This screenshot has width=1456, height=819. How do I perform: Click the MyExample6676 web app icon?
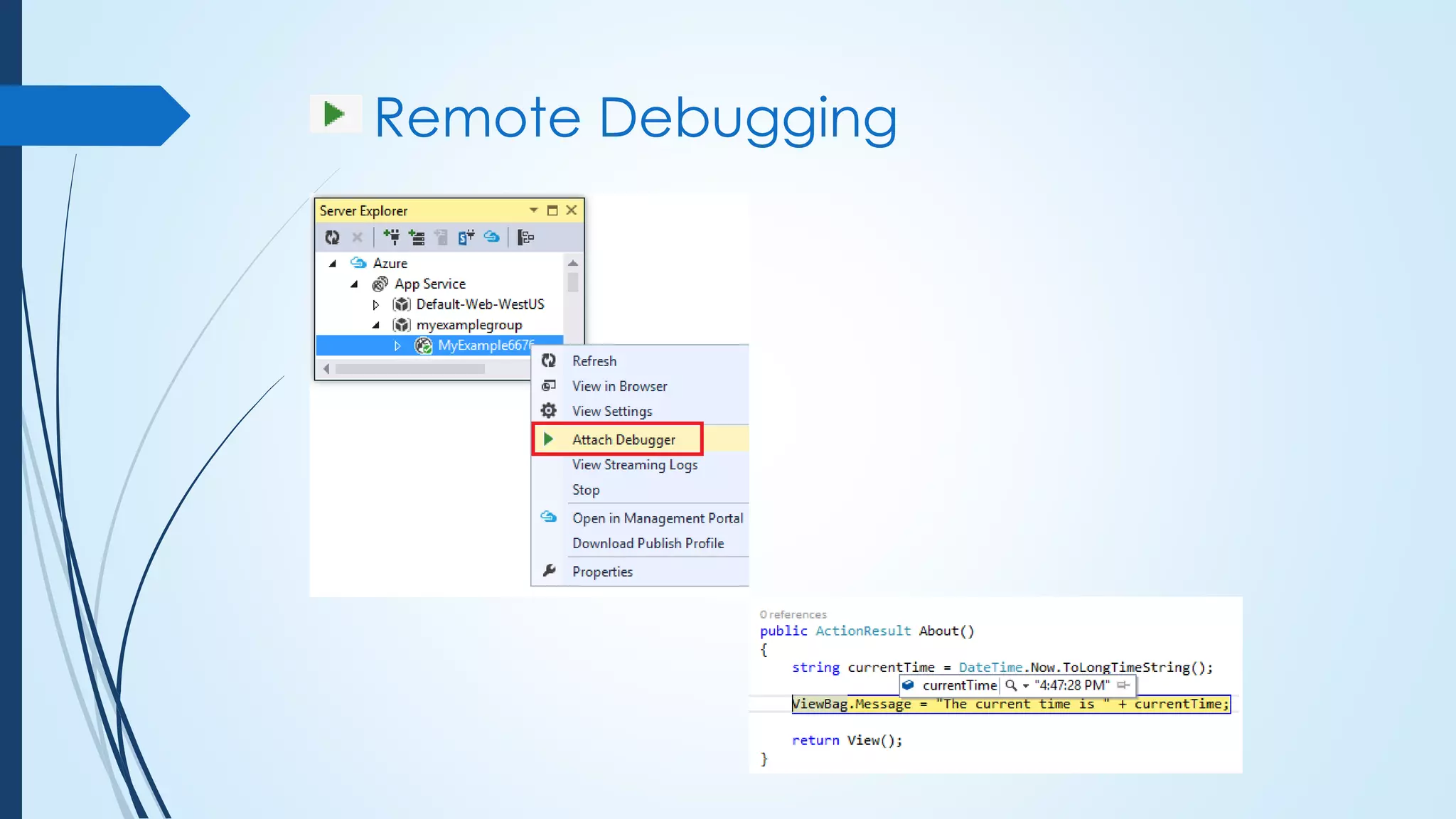424,346
